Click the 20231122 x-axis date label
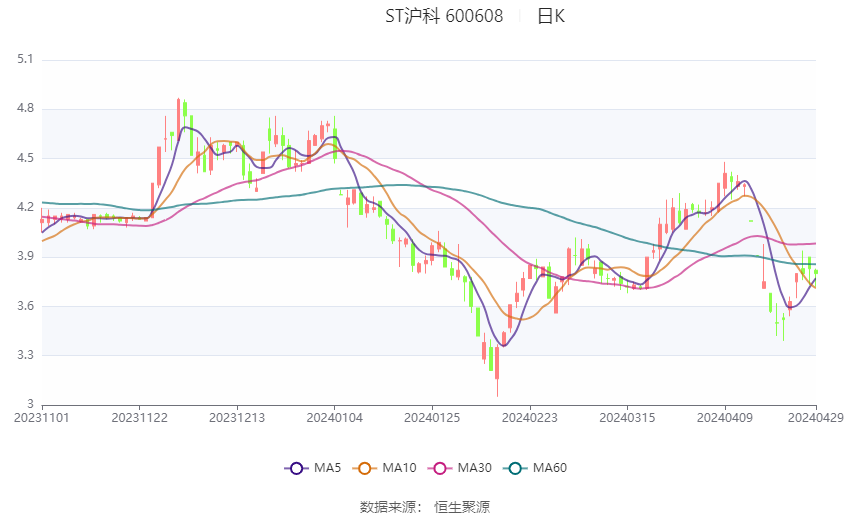850x517 pixels. click(x=139, y=418)
